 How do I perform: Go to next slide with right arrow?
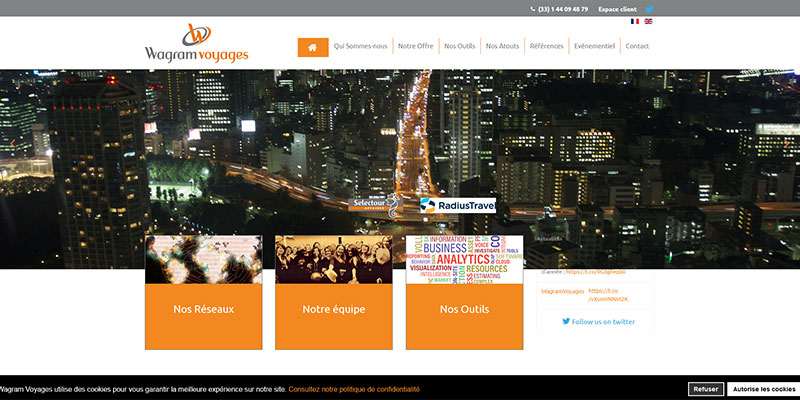787,144
